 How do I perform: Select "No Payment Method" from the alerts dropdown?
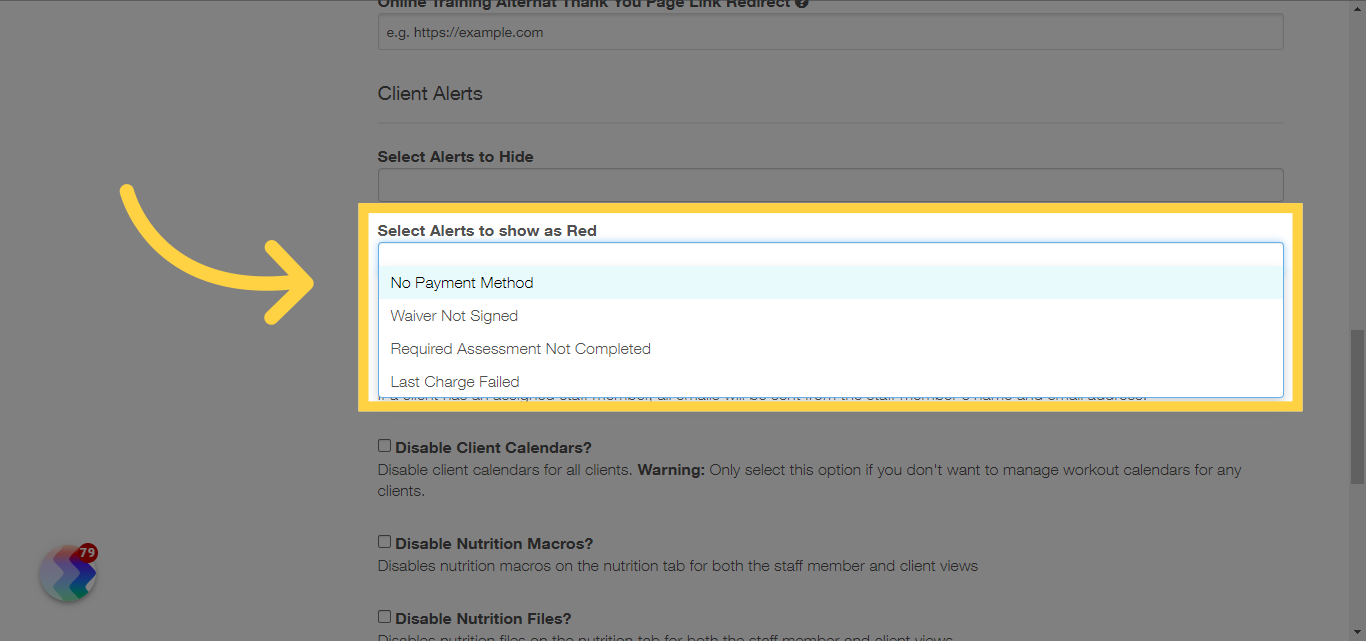point(462,282)
